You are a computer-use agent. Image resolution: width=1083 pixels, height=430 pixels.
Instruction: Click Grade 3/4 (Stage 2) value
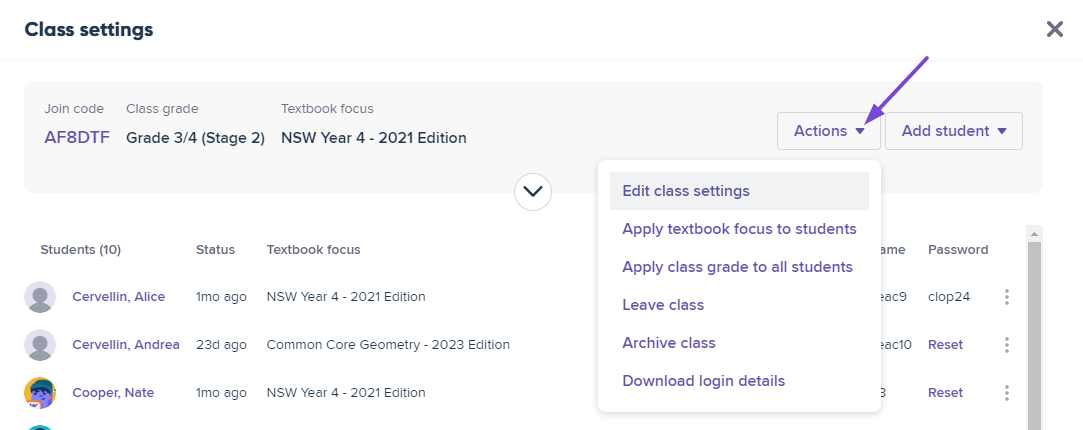tap(195, 138)
